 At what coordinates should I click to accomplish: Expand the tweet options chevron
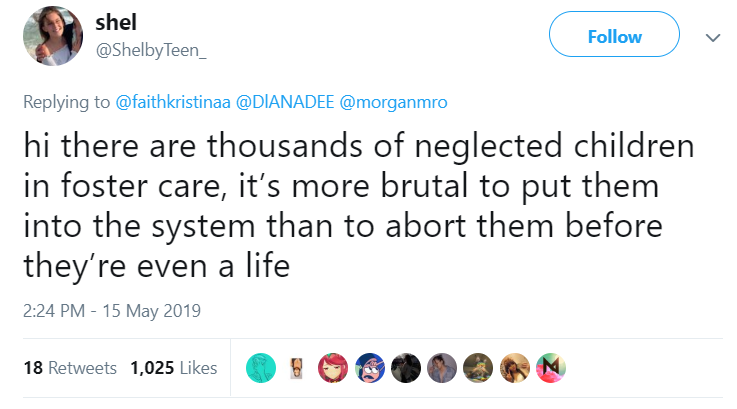click(x=712, y=38)
